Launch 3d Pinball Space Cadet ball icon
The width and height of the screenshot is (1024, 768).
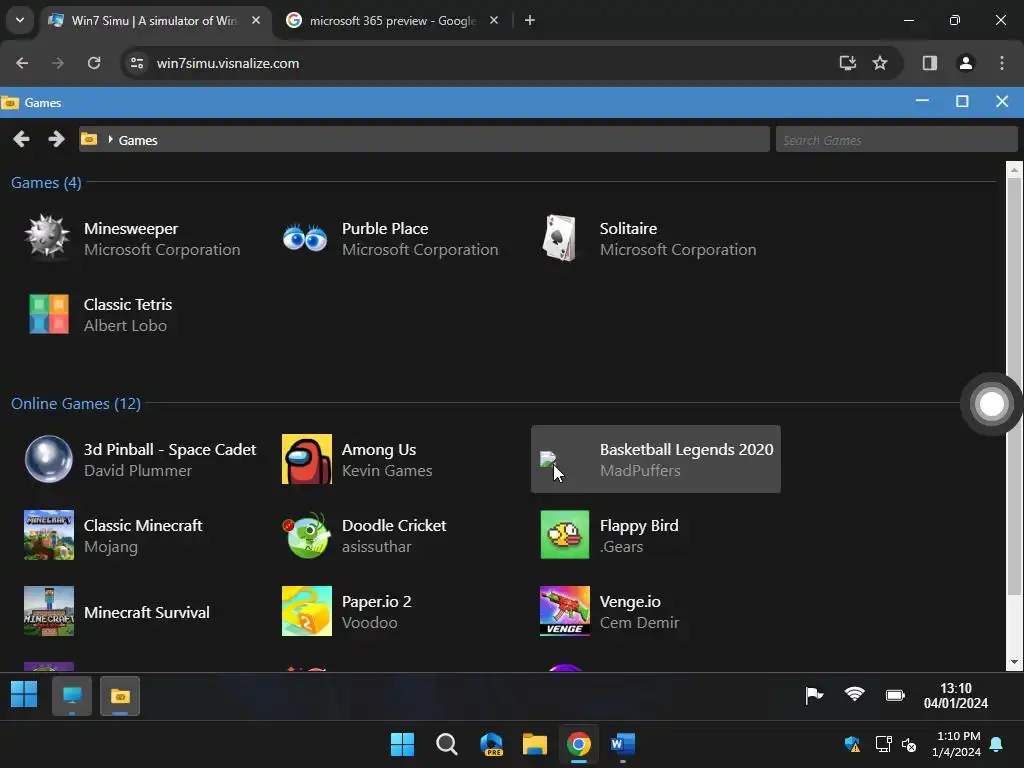pyautogui.click(x=49, y=459)
